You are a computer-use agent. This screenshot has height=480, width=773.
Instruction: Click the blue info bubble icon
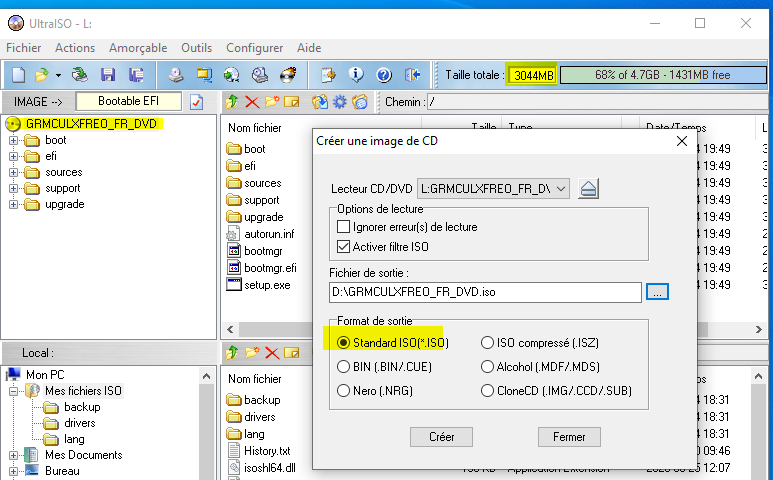tap(356, 75)
